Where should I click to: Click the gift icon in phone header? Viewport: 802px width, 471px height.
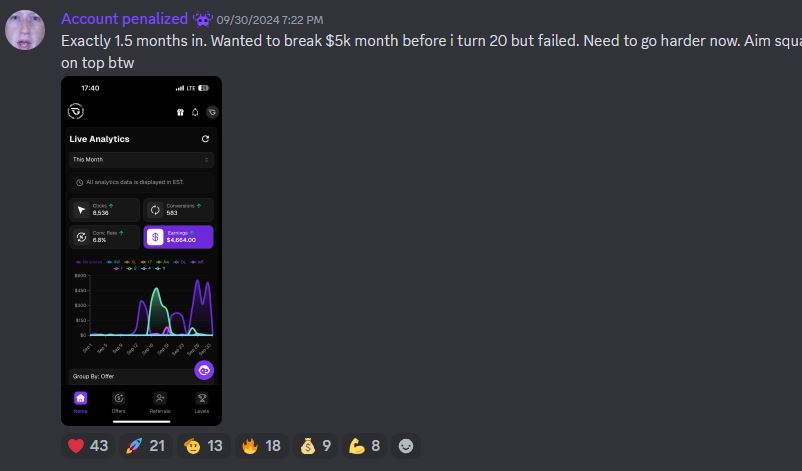pos(180,112)
